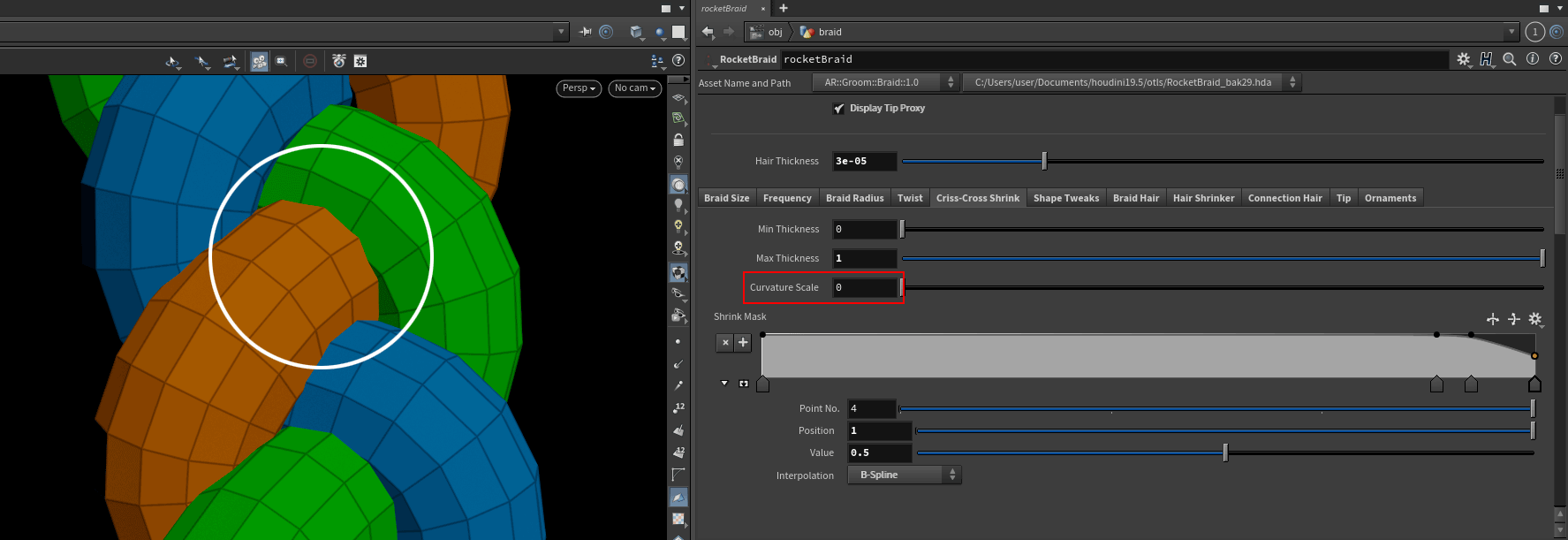Add ramp point with the plus button
This screenshot has height=540, width=1568.
click(743, 342)
